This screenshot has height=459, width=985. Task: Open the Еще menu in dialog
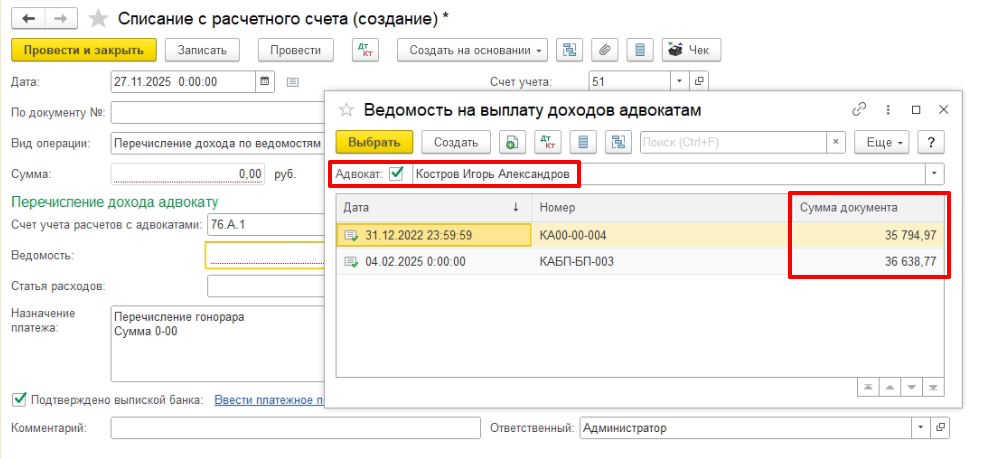(x=883, y=142)
